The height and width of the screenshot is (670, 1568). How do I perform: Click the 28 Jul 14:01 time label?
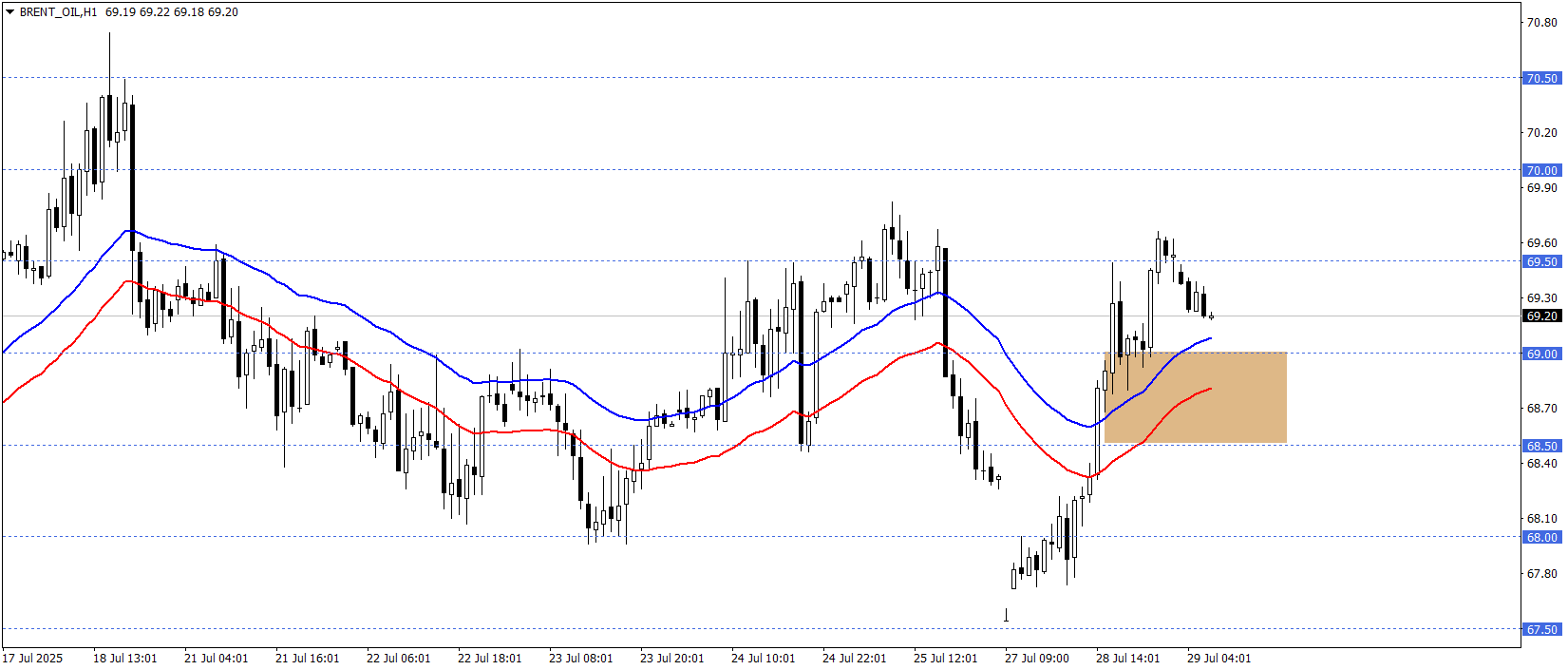[x=1127, y=658]
